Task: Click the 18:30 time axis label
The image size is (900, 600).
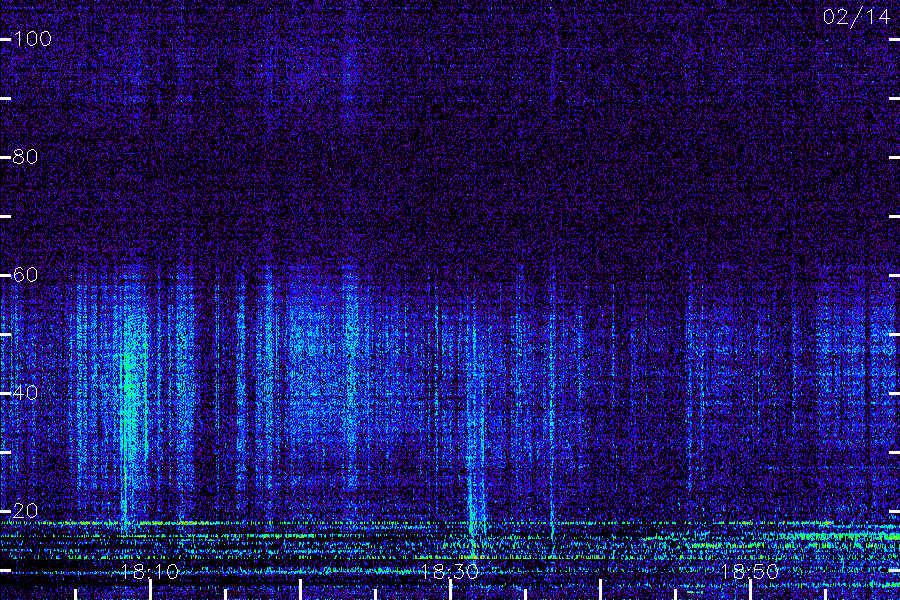Action: click(x=450, y=571)
